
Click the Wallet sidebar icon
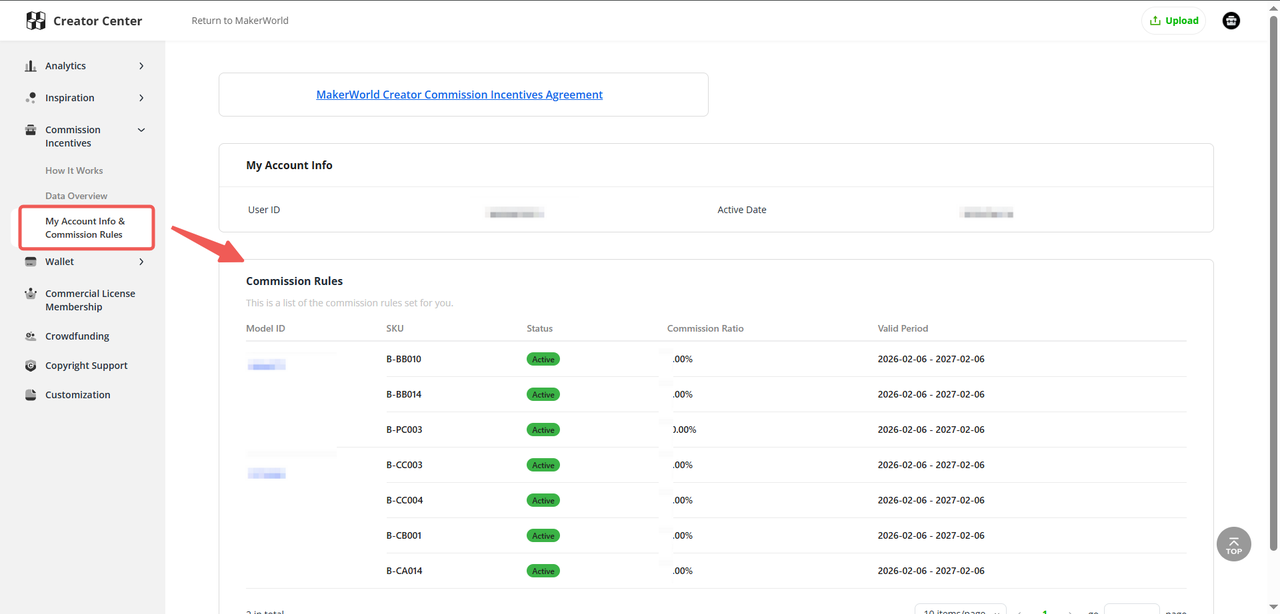click(x=31, y=262)
